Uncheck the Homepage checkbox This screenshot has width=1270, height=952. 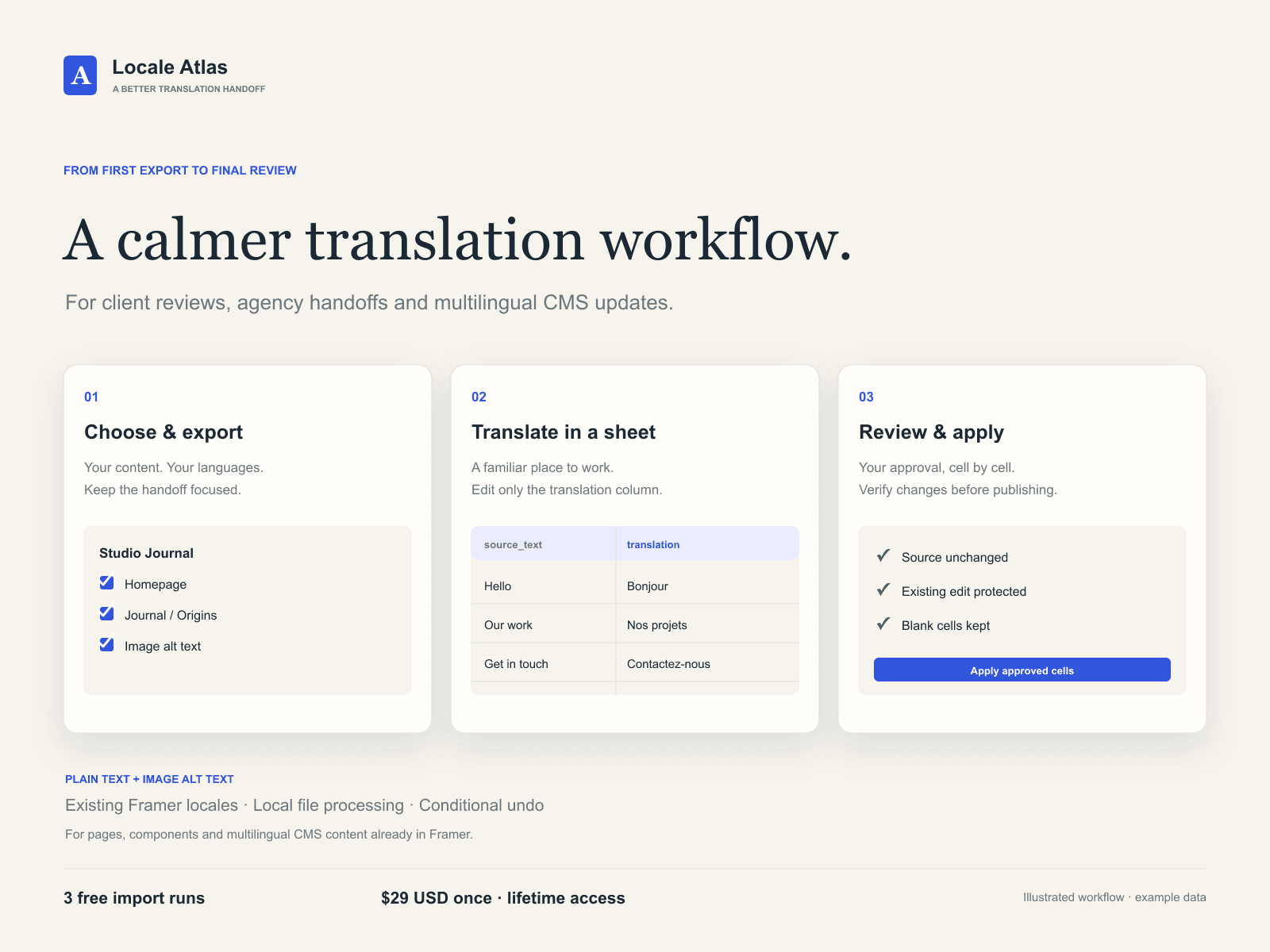coord(106,583)
